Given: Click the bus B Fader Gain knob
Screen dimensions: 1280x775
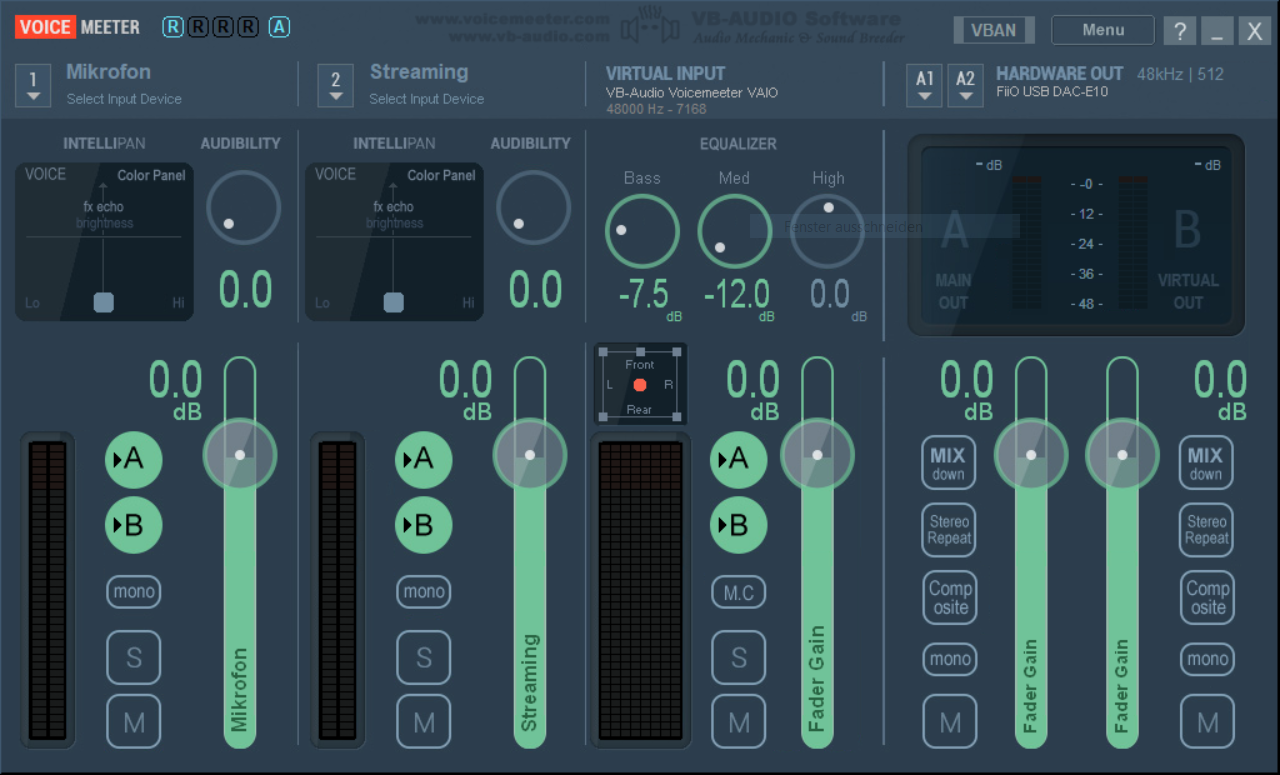Looking at the screenshot, I should (1122, 454).
